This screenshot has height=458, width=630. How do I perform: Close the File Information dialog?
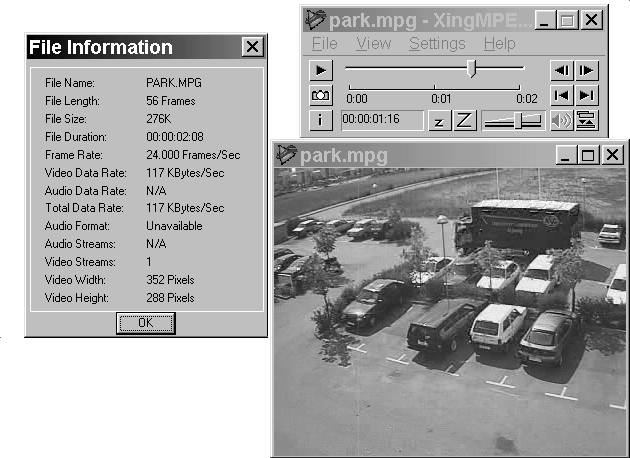[253, 47]
